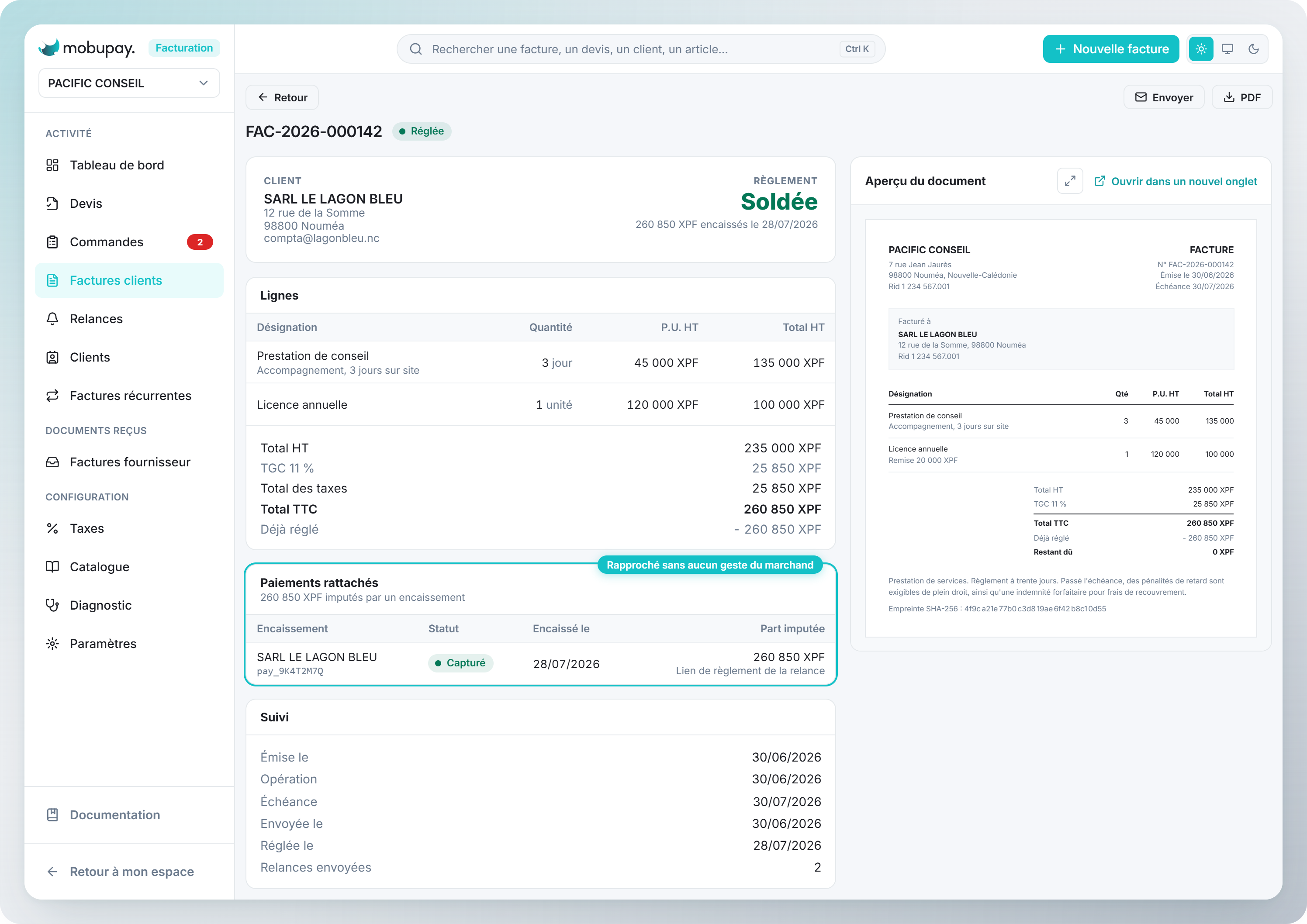Click the Relances envoyées count
This screenshot has height=924, width=1307.
click(817, 867)
